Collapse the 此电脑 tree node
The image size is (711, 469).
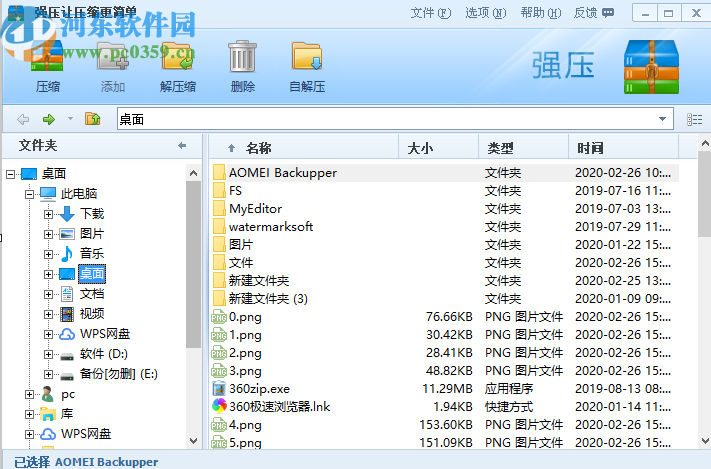coord(29,194)
